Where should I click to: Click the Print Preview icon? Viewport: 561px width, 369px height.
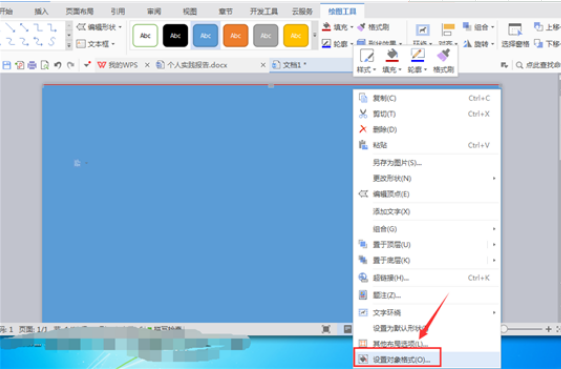click(45, 65)
